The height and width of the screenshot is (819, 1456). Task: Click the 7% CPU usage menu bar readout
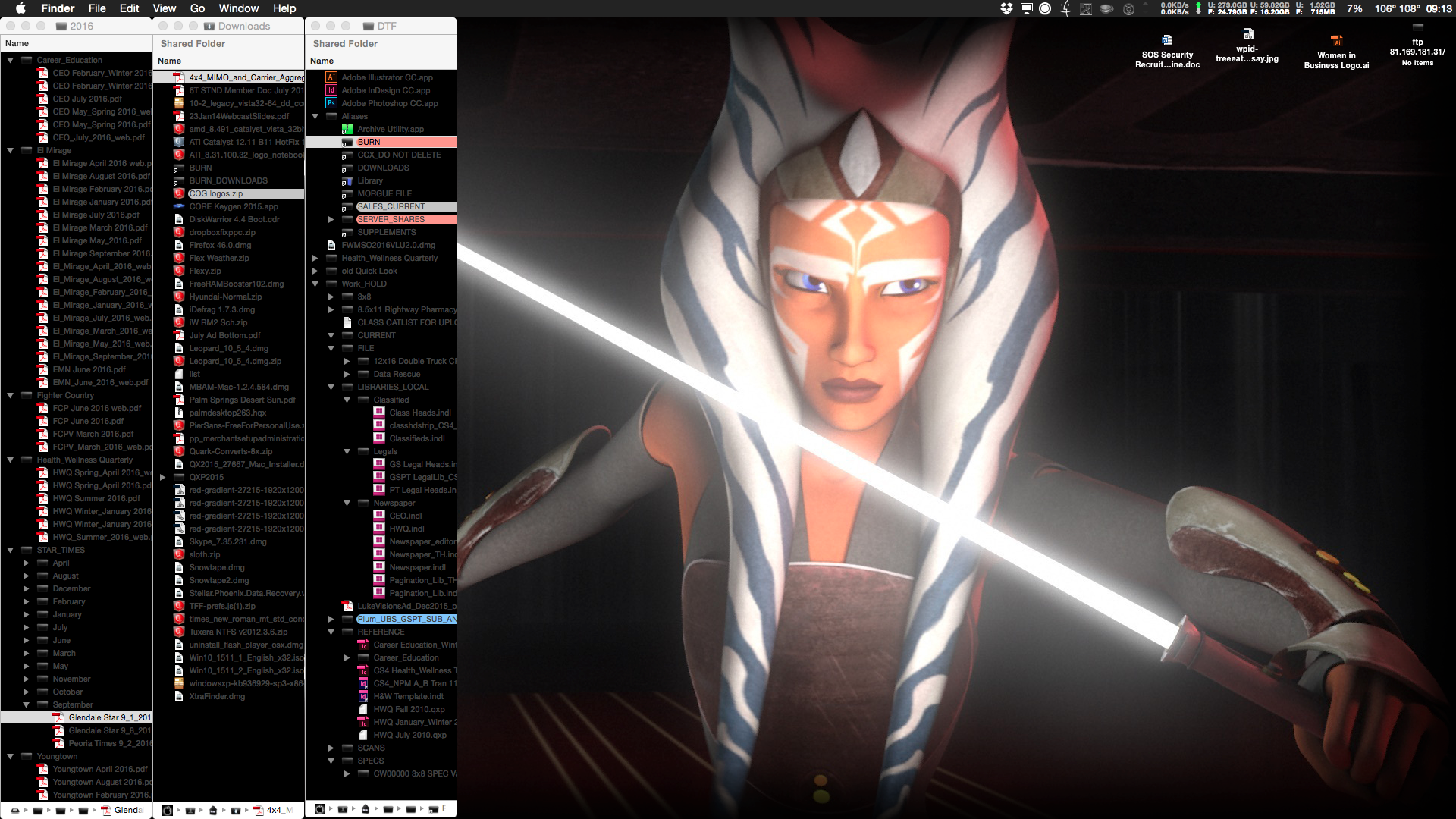(1354, 8)
